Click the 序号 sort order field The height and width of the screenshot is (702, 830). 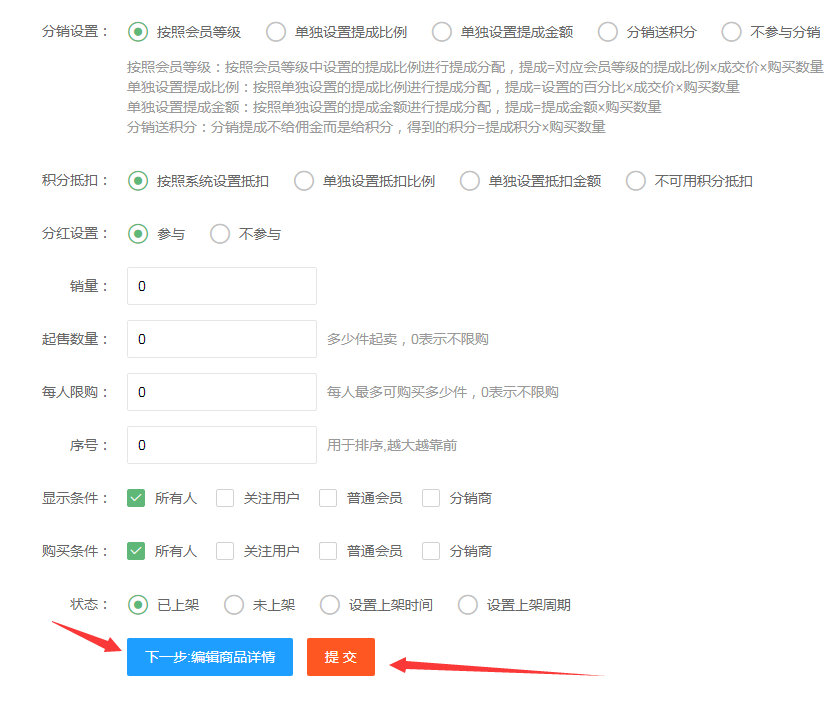tap(221, 445)
